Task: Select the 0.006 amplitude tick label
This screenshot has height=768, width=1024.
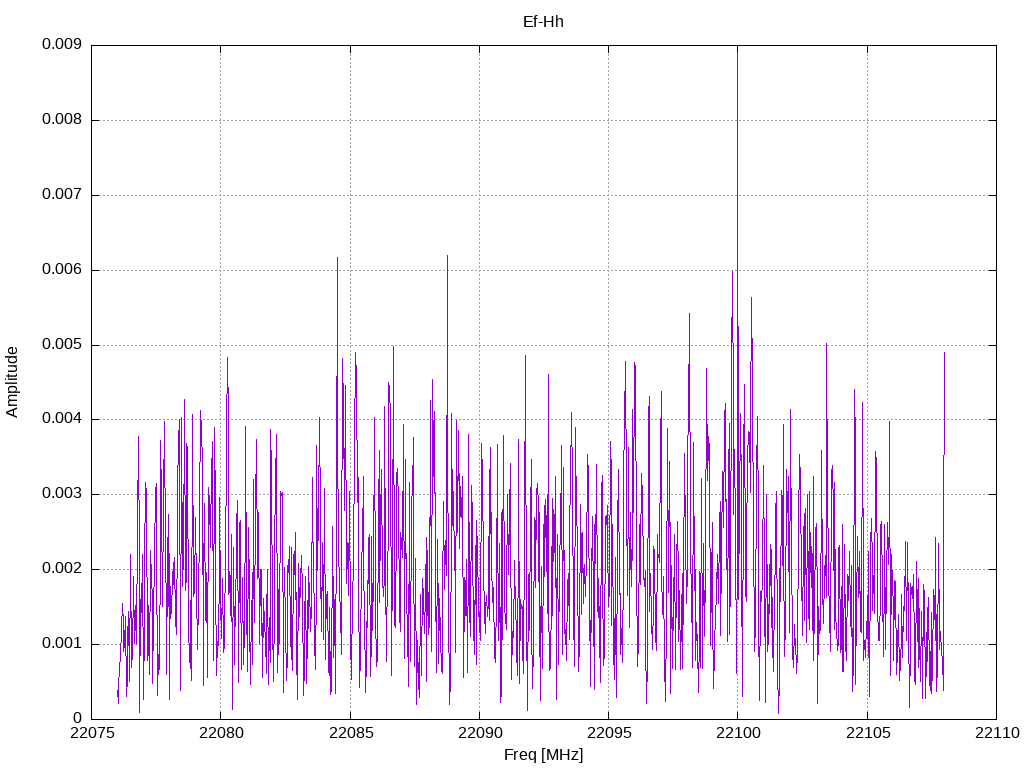Action: click(61, 270)
